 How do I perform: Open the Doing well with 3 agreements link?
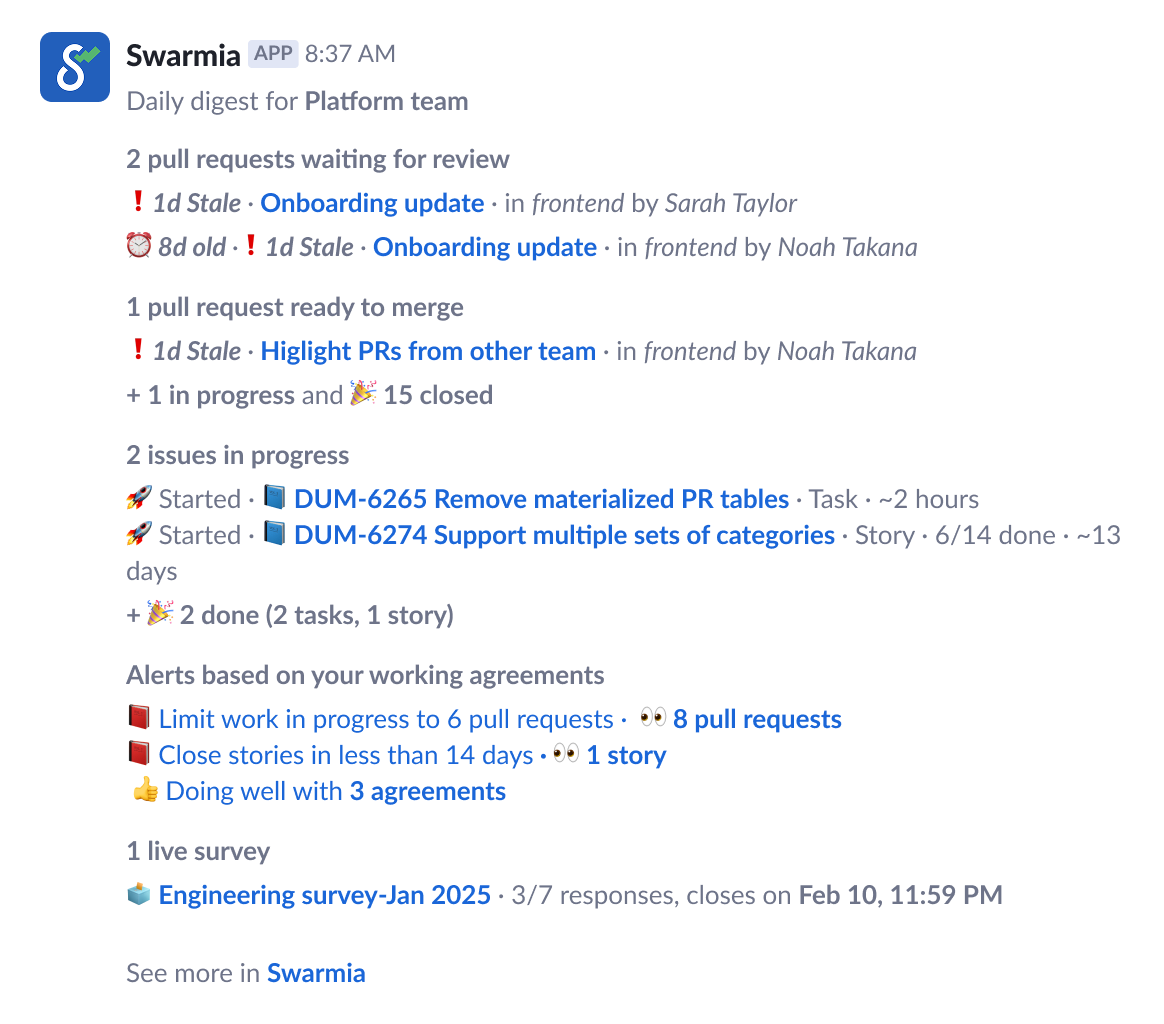tap(336, 791)
